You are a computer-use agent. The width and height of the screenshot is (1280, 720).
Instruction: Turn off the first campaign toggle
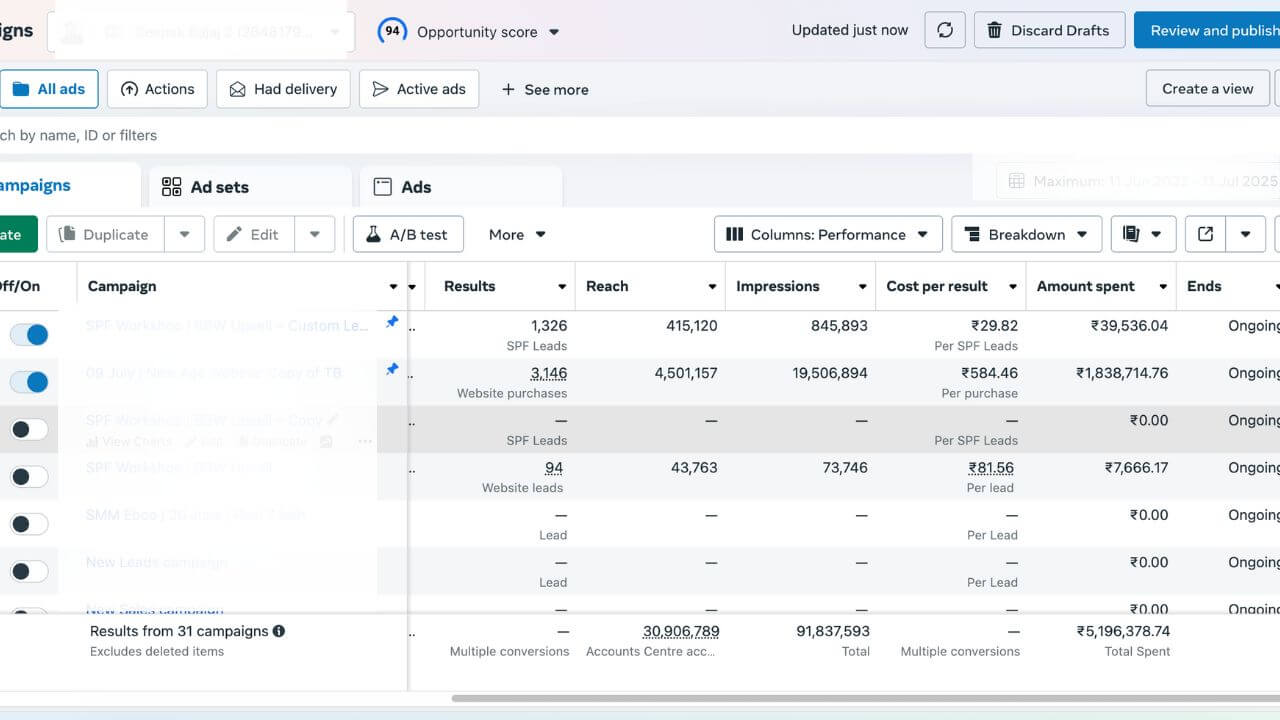pyautogui.click(x=29, y=334)
